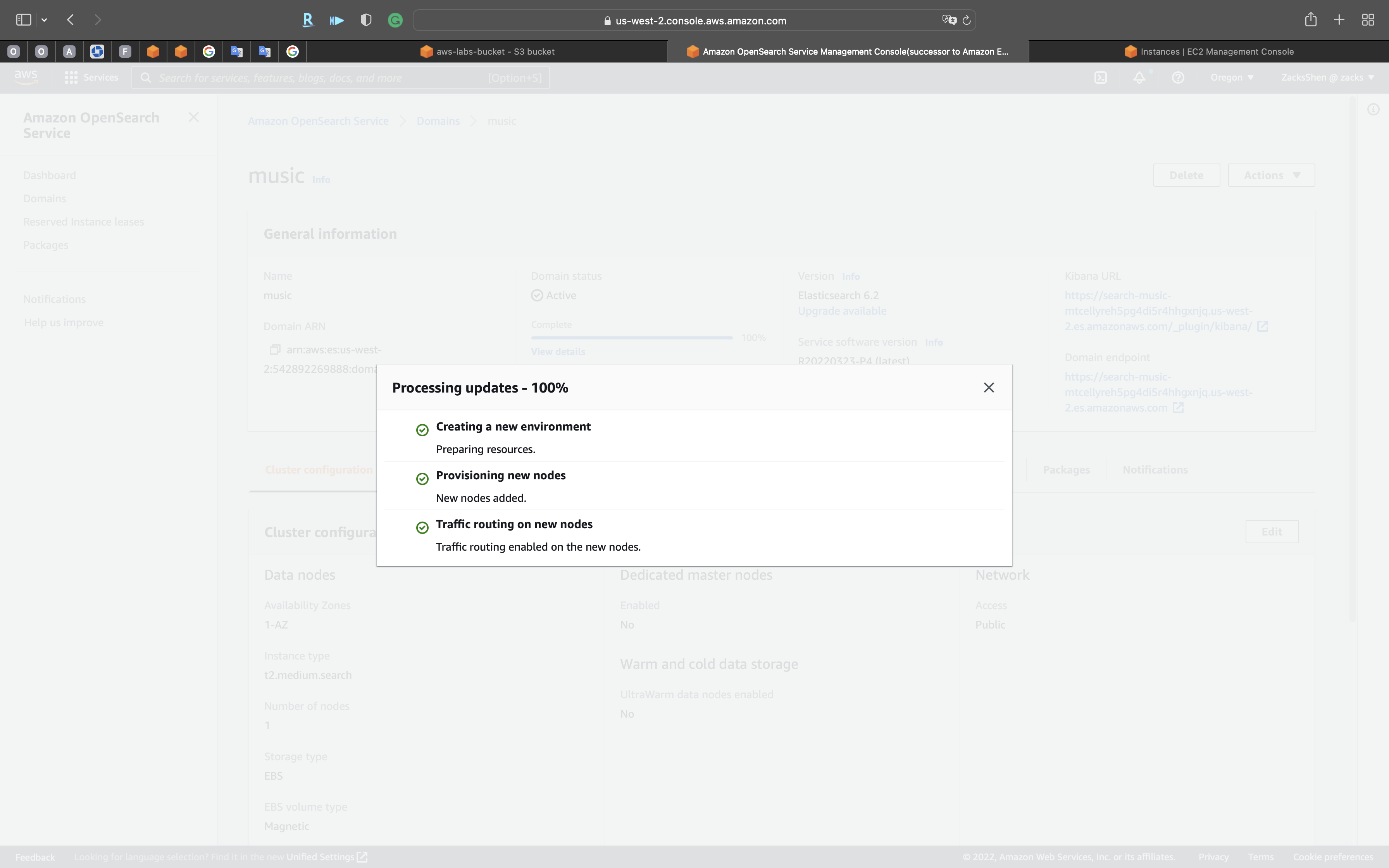Click the AWS search field
The image size is (1389, 868).
point(321,78)
